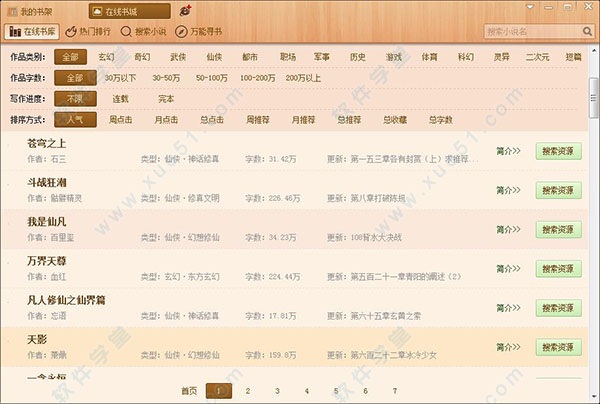Sort by 总字数
Image resolution: width=600 pixels, height=404 pixels.
point(440,120)
